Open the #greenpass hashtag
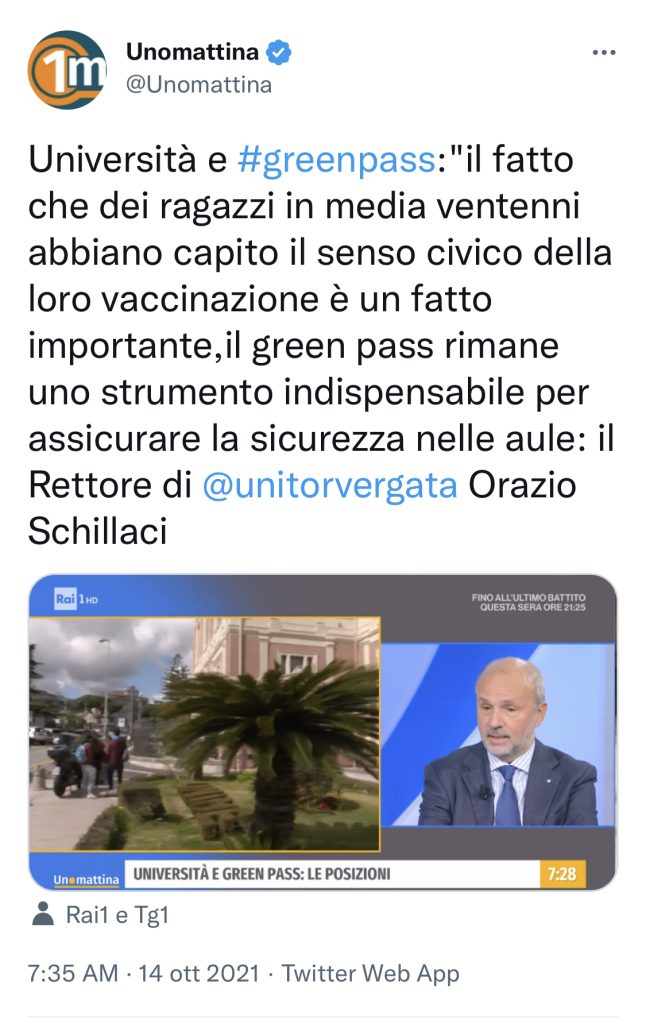The width and height of the screenshot is (646, 1024). click(x=336, y=160)
